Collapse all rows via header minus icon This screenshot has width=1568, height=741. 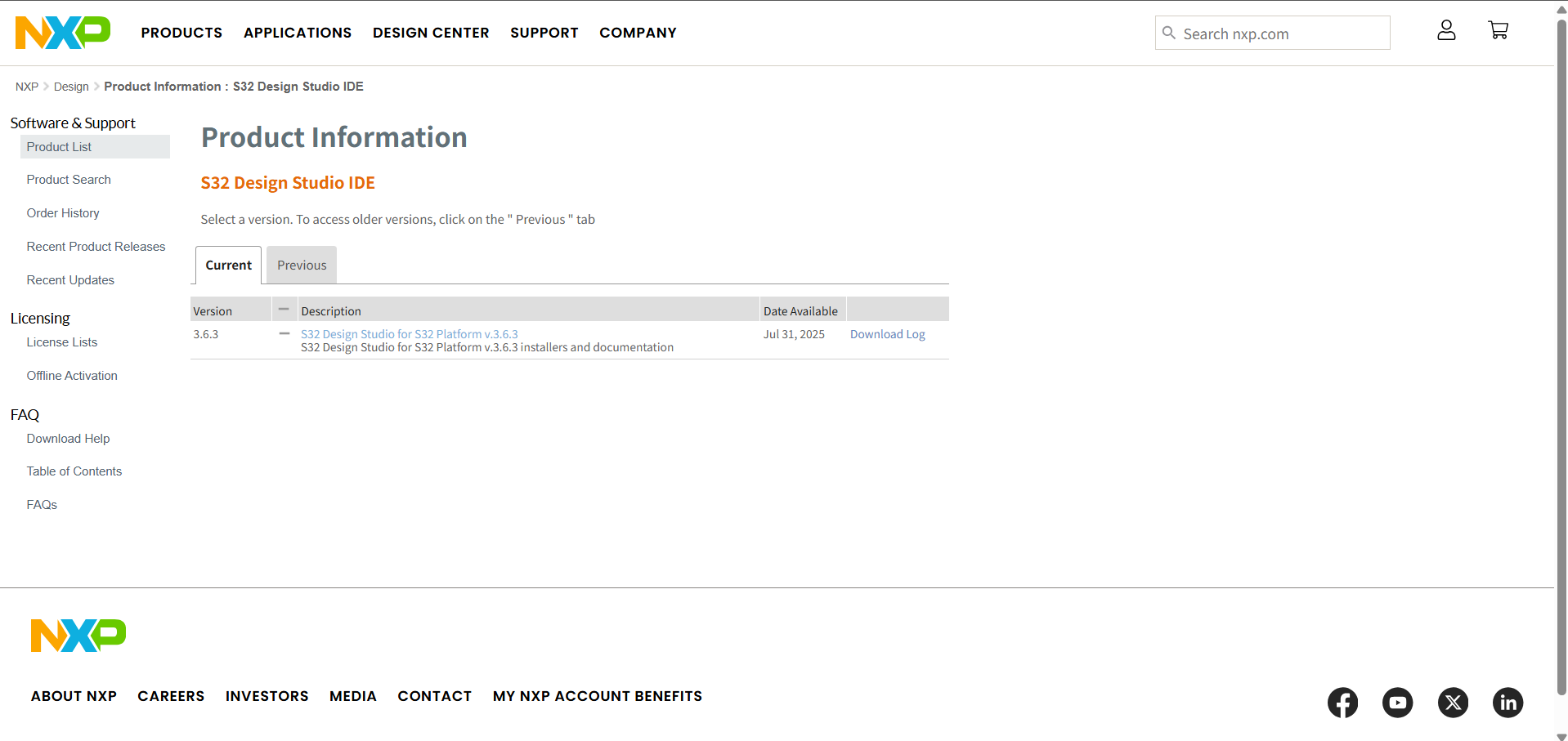284,310
